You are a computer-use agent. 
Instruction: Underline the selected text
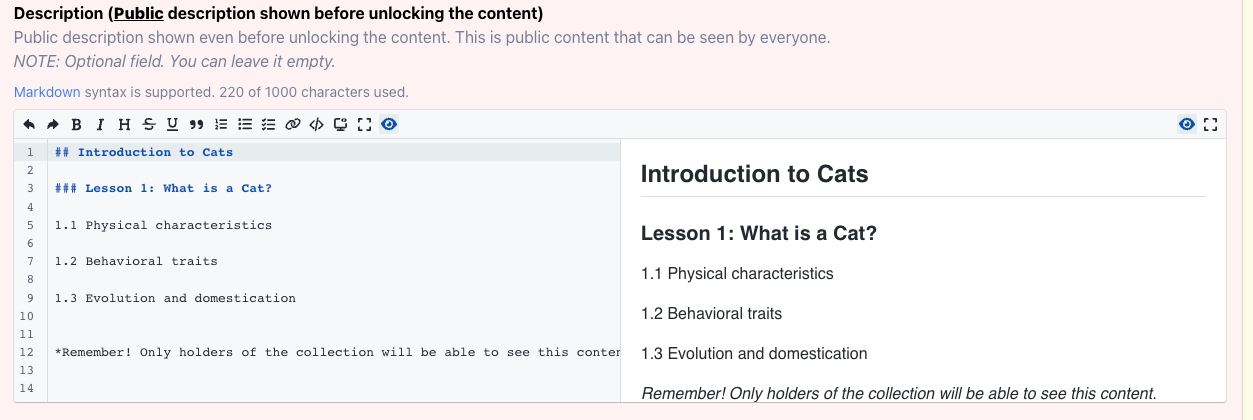pyautogui.click(x=172, y=125)
